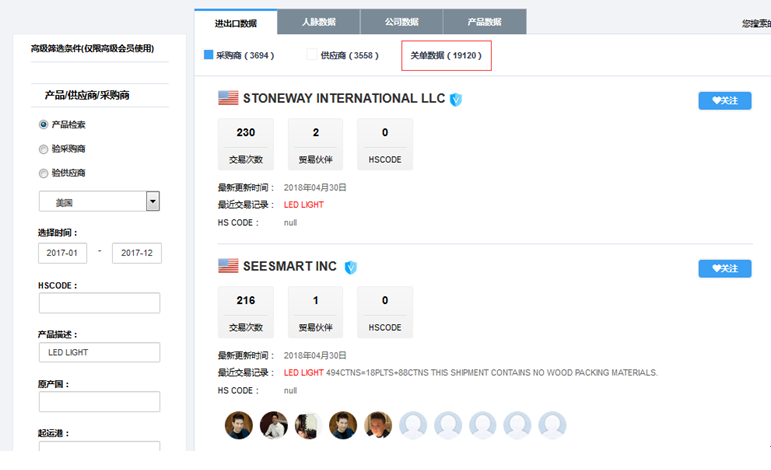This screenshot has height=470, width=771.
Task: Open first contact avatar photo under SEESMART
Action: (x=239, y=425)
